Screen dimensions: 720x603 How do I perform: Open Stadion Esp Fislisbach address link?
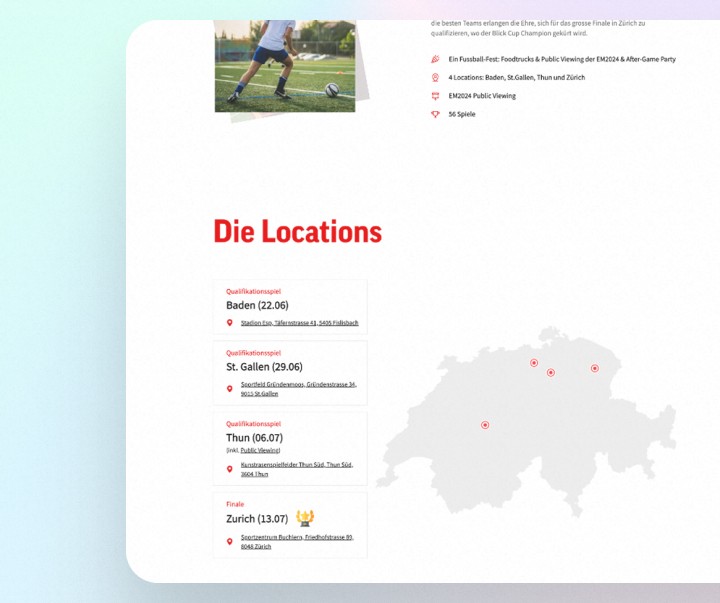[x=299, y=323]
